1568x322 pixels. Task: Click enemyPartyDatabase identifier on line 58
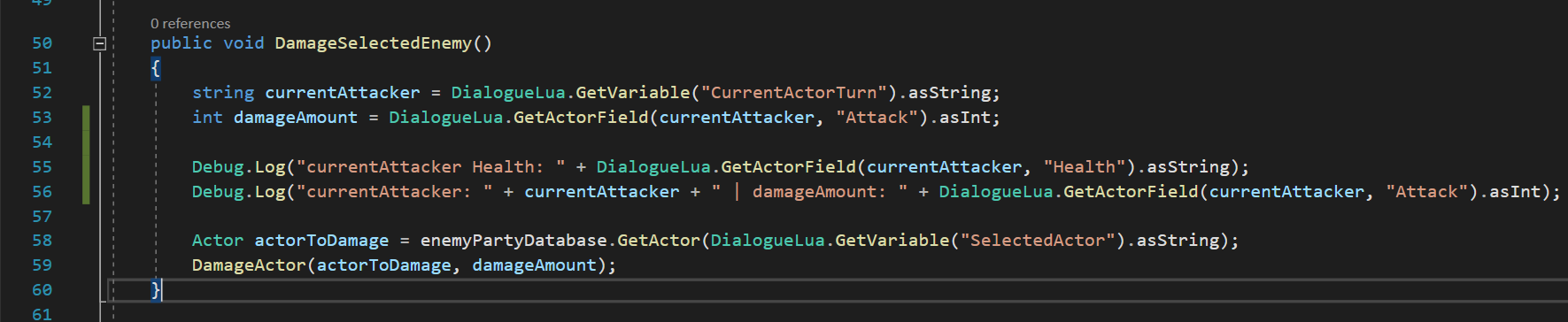[x=514, y=241]
